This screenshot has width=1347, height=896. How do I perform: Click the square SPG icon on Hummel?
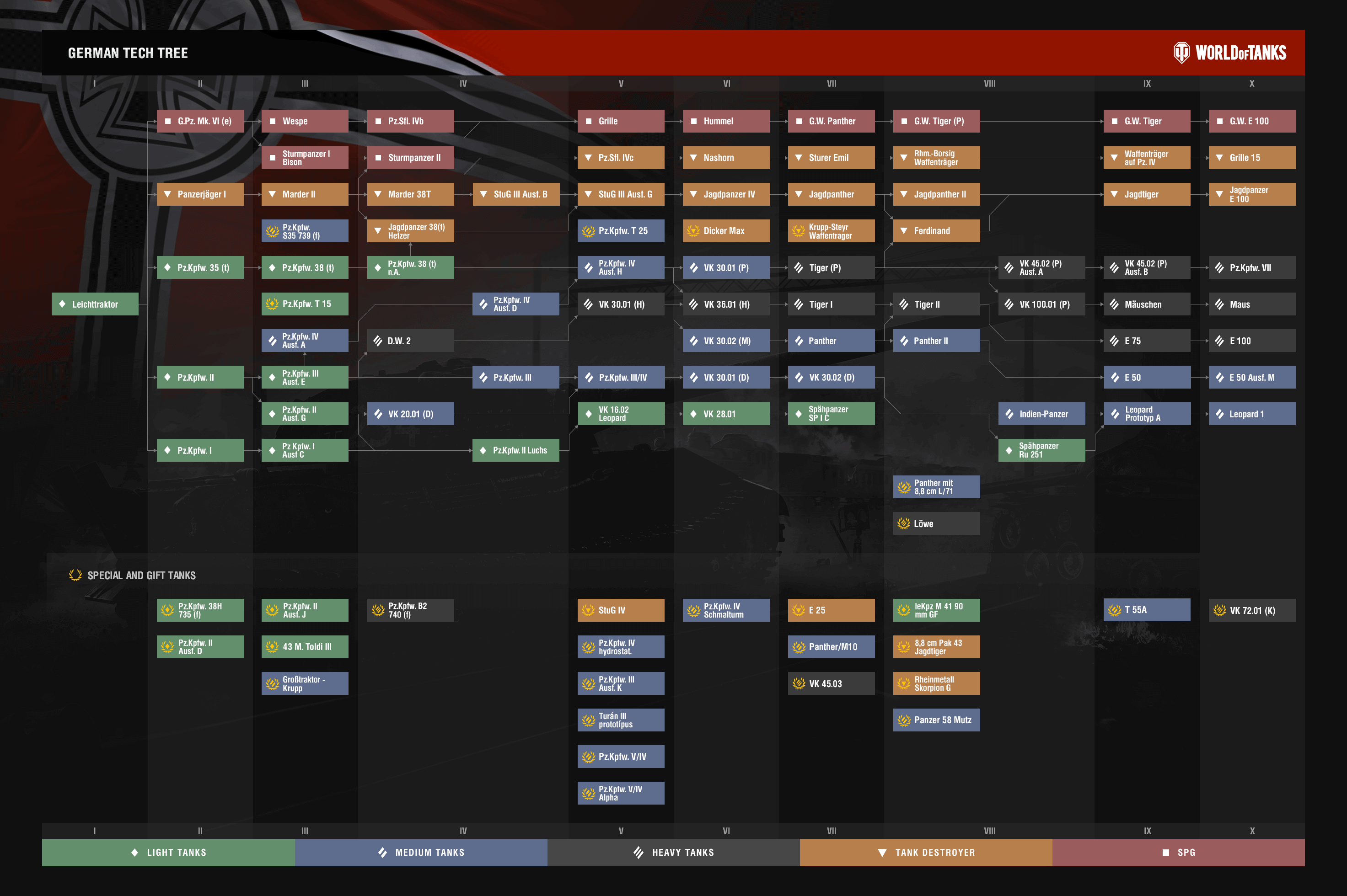(693, 121)
